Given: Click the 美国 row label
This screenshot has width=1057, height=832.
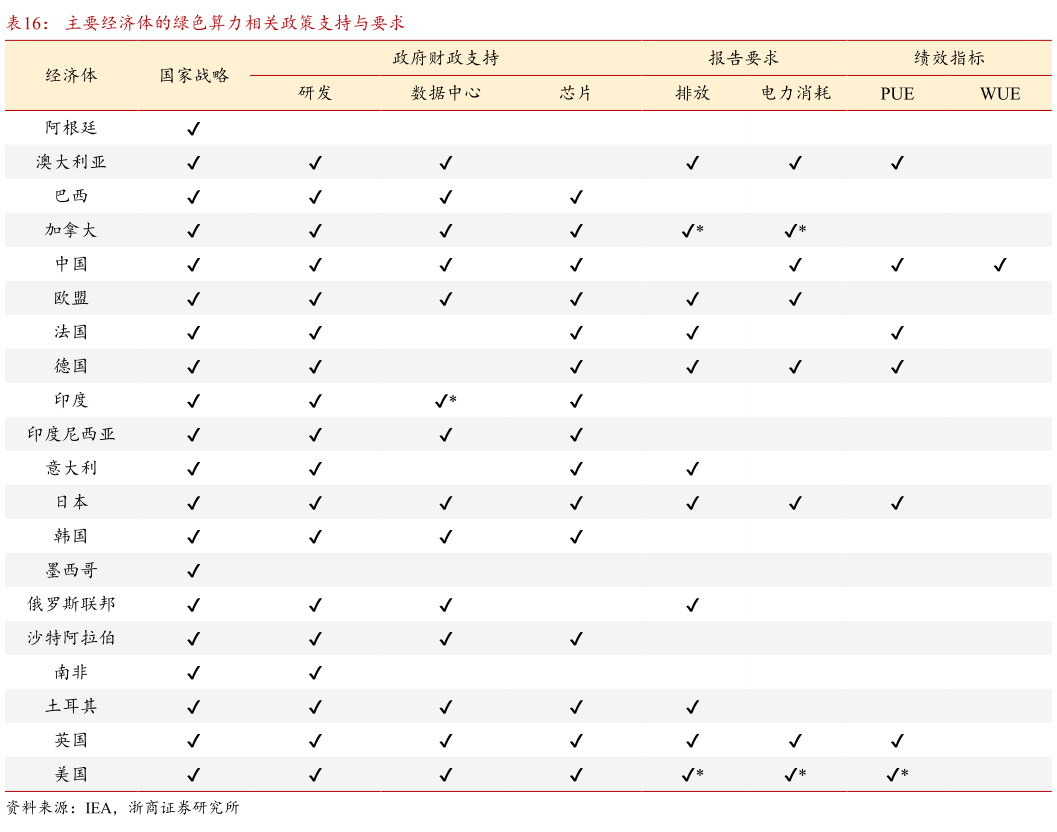Looking at the screenshot, I should click(x=71, y=774).
